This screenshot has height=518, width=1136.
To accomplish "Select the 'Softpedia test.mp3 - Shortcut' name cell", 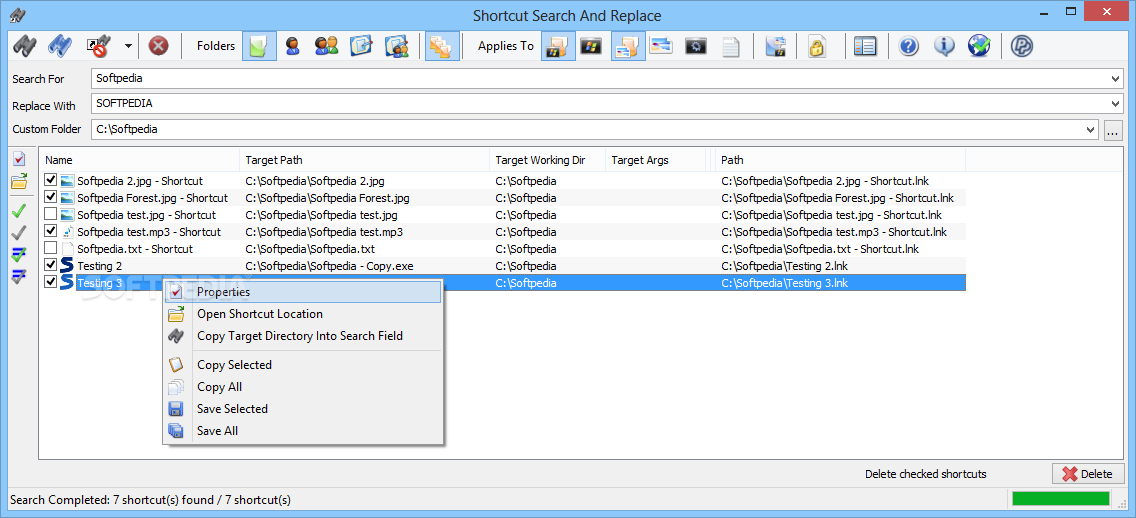I will click(x=149, y=232).
